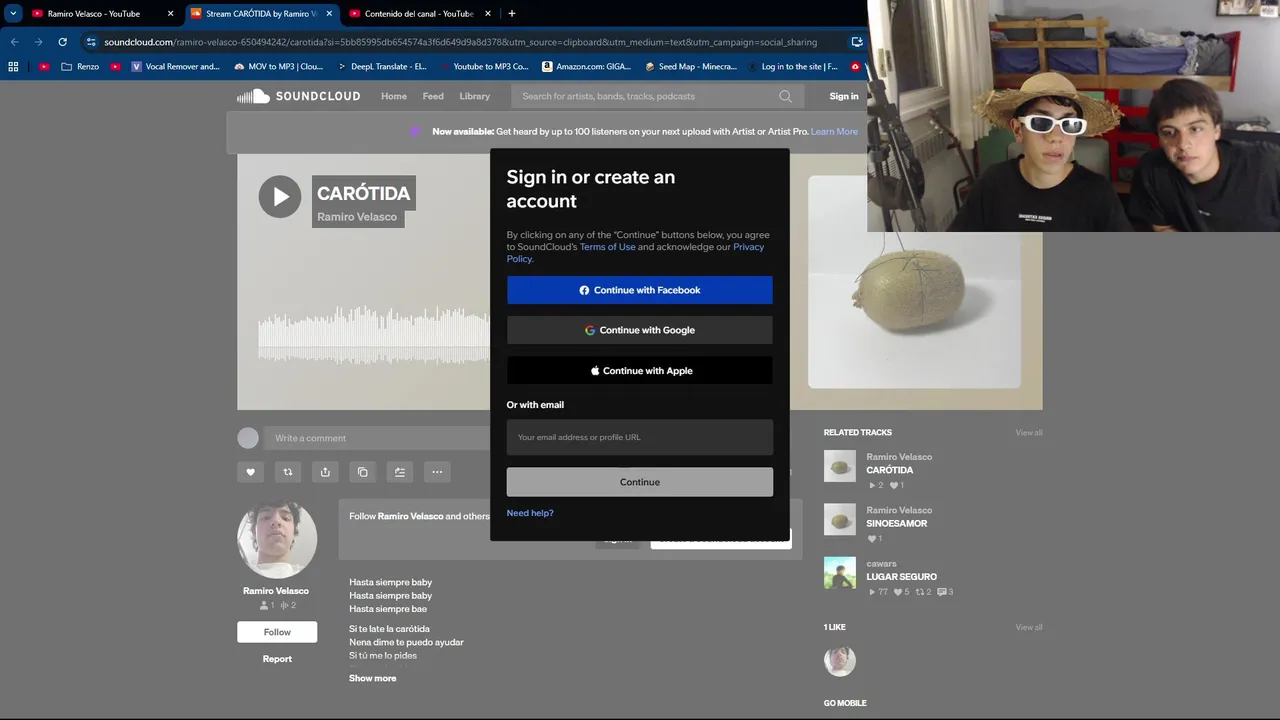Click the Report link
This screenshot has width=1280, height=720.
(277, 659)
